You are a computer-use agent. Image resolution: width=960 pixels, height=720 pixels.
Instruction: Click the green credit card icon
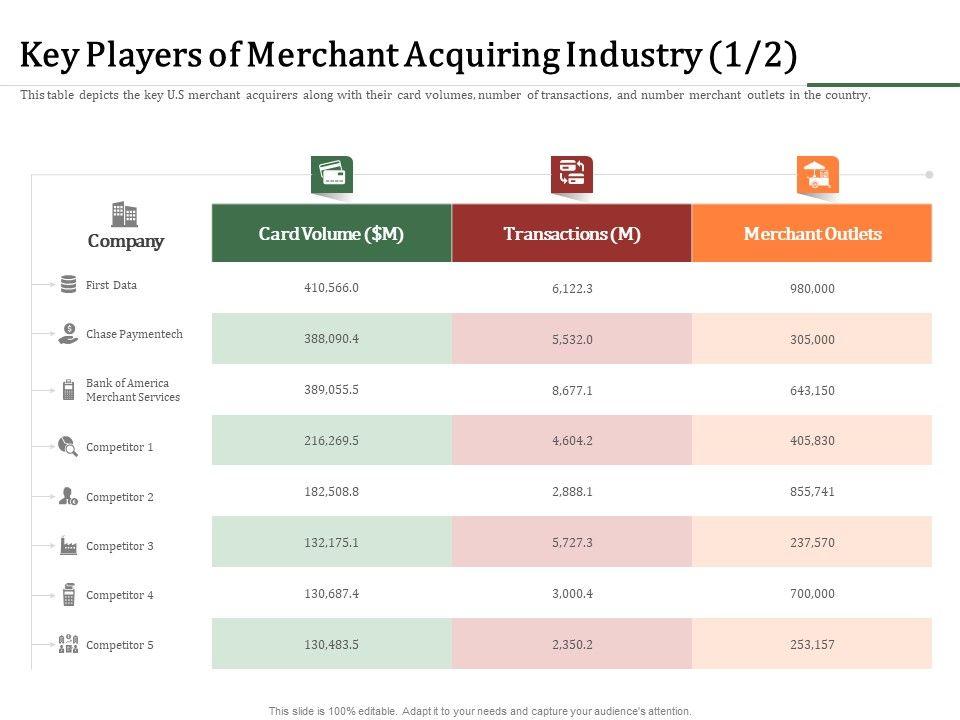(331, 175)
